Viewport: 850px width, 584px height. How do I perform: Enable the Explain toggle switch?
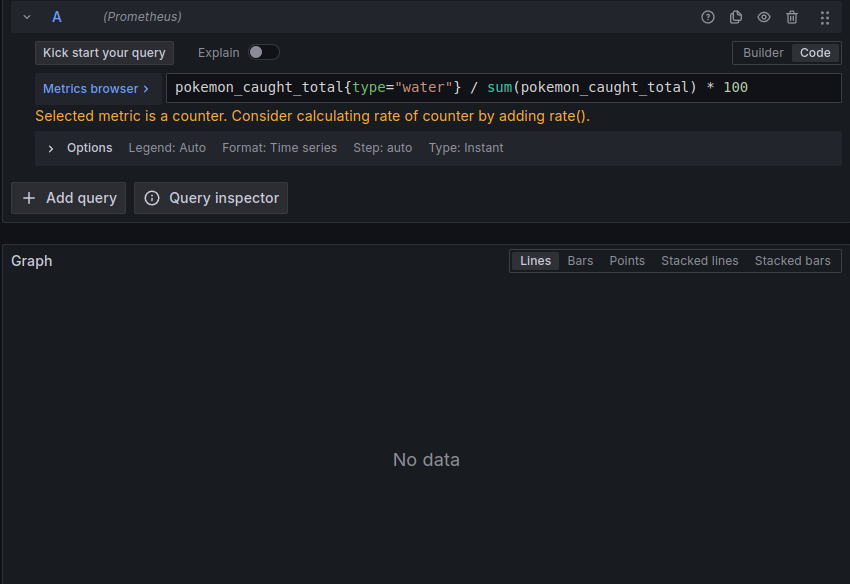[263, 52]
